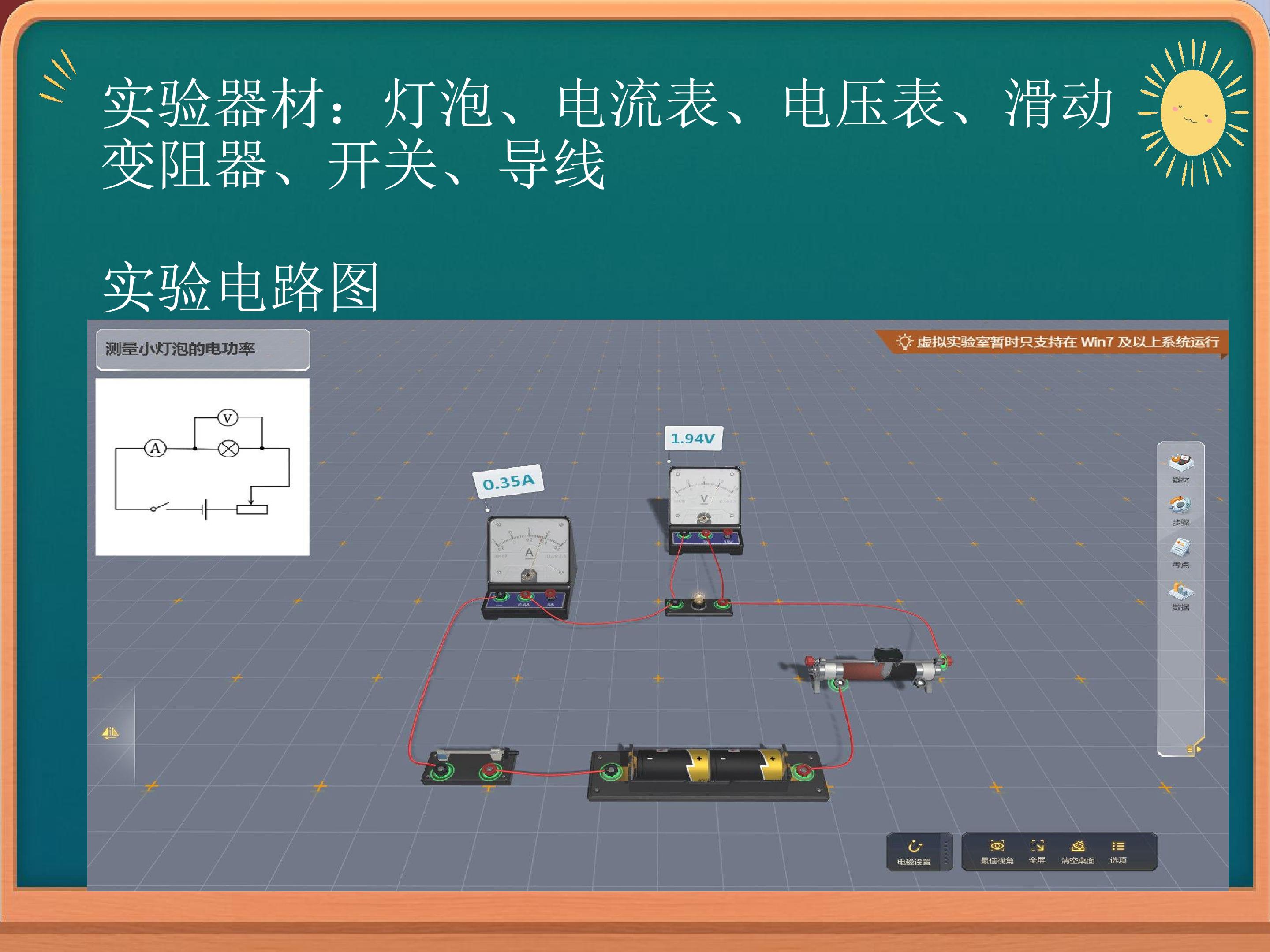Viewport: 1270px width, 952px height.
Task: Click the slider on the rheostat
Action: pos(888,654)
